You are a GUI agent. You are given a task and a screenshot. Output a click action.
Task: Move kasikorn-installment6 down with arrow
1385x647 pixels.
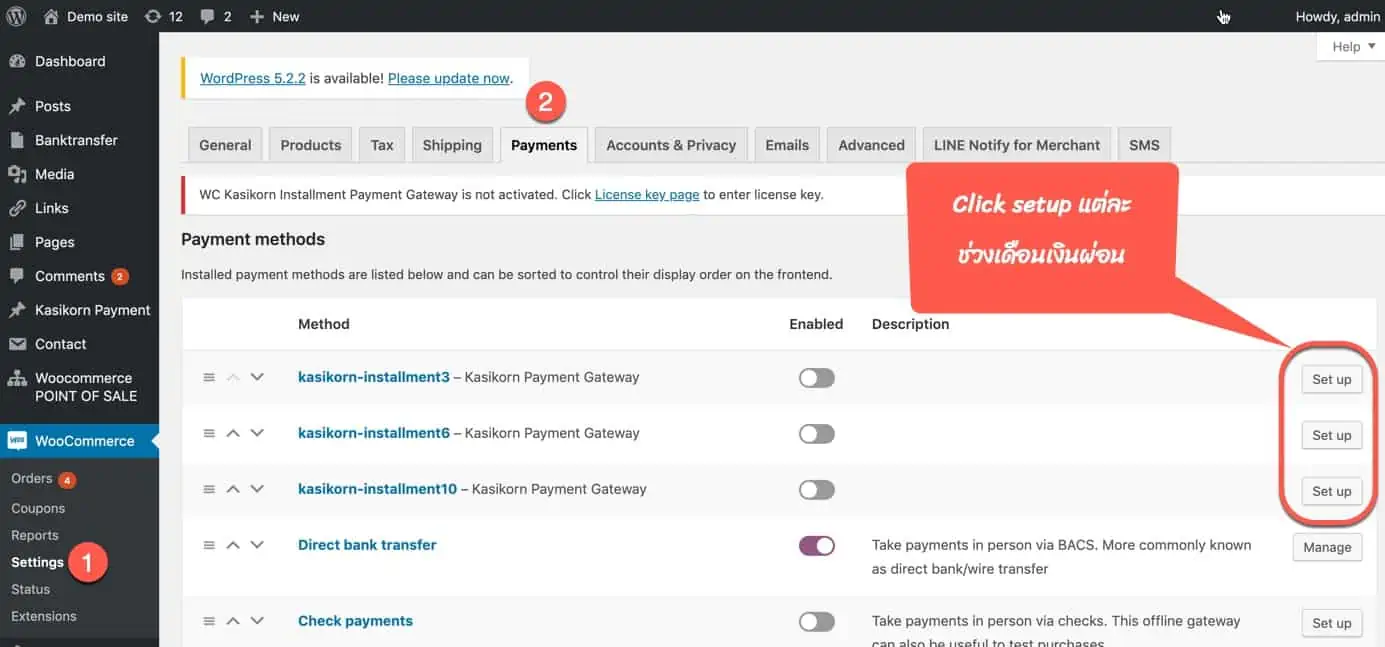tap(257, 433)
